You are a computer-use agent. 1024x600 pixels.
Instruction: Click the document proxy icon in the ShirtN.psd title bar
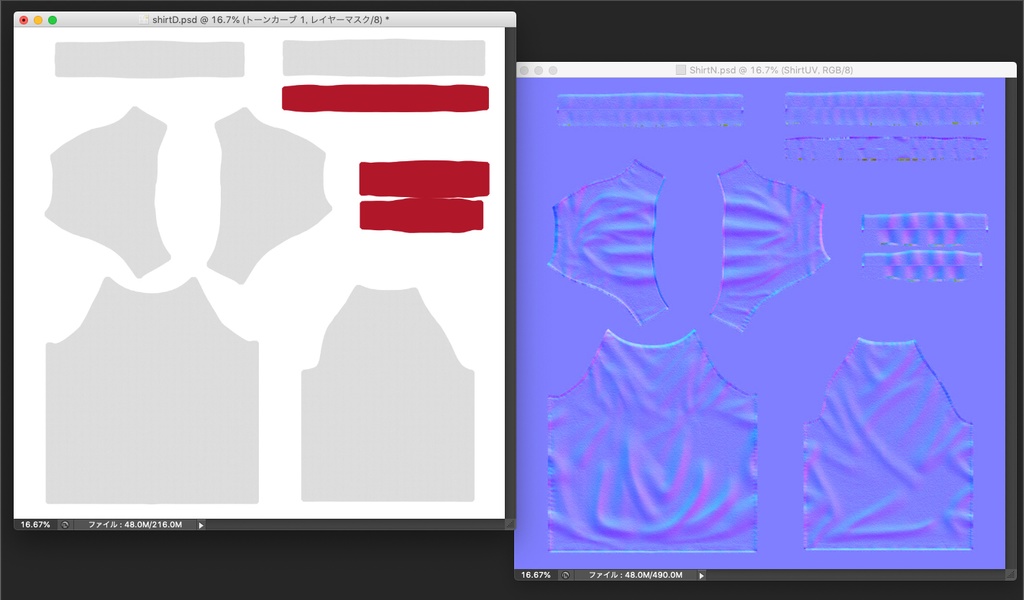680,70
